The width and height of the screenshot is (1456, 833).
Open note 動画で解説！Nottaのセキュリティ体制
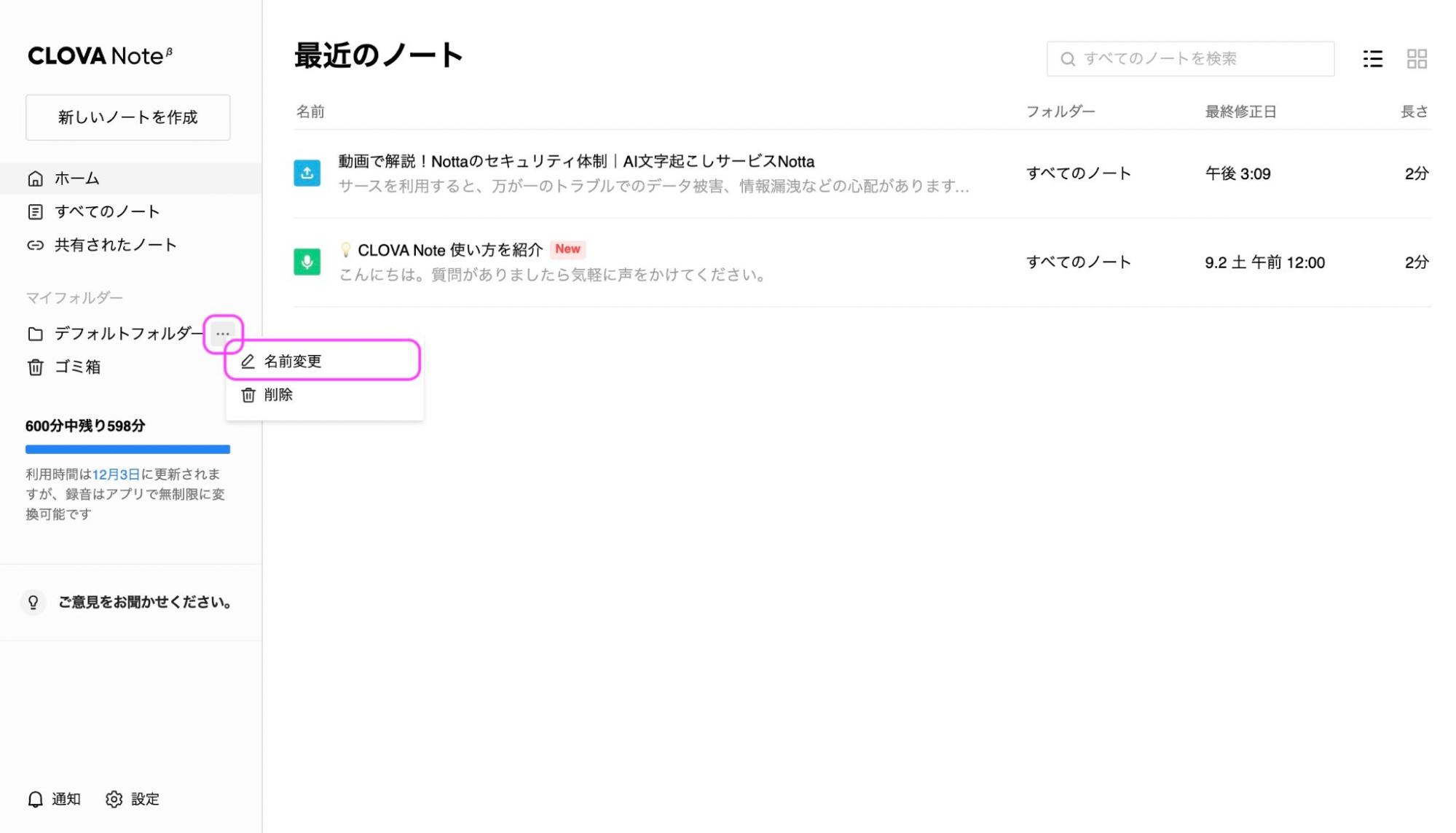[x=576, y=161]
